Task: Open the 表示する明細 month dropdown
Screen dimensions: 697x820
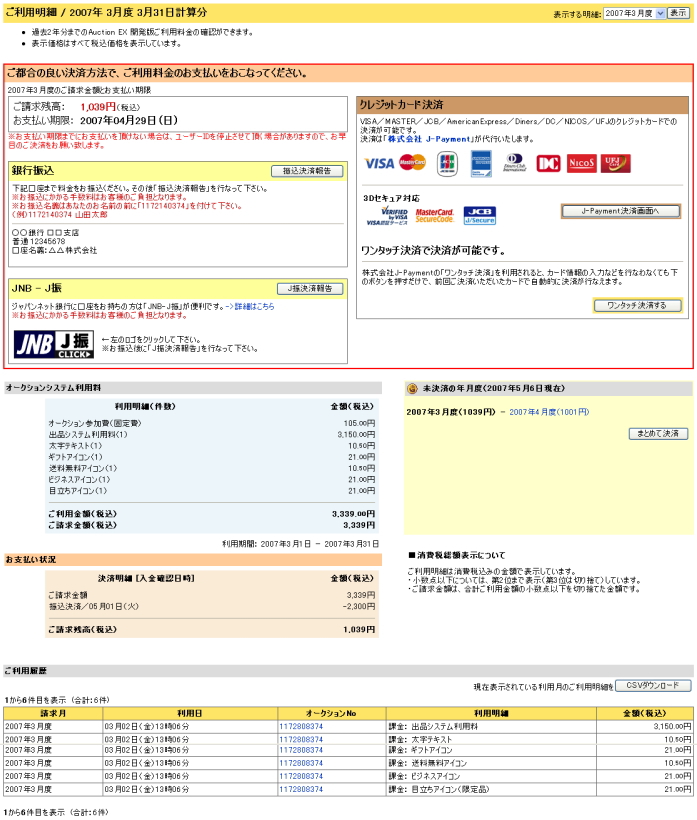Action: pyautogui.click(x=634, y=13)
